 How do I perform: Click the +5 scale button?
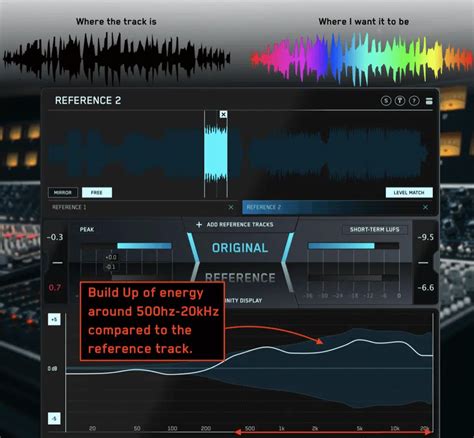tap(54, 319)
